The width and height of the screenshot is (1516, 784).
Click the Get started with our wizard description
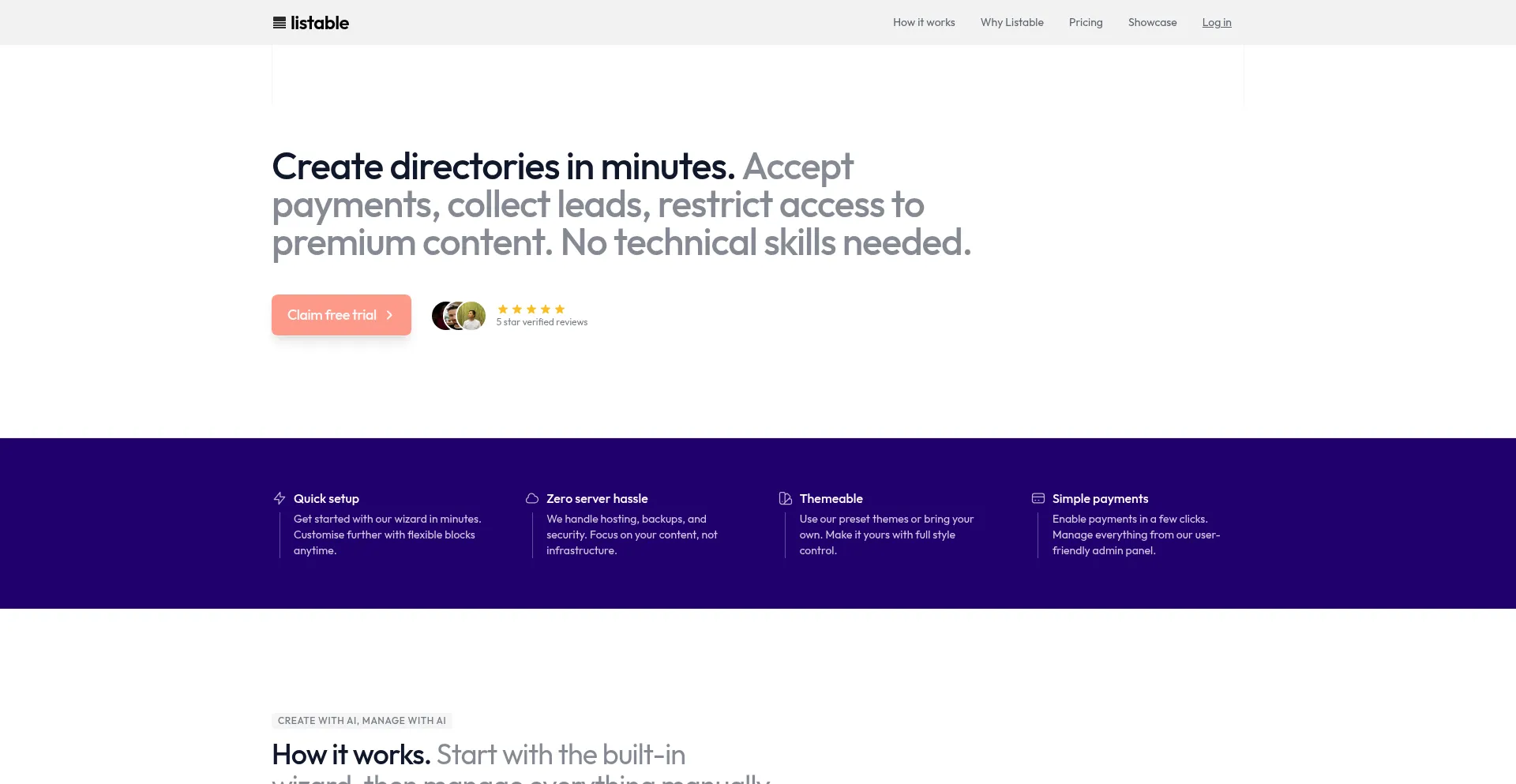[387, 535]
